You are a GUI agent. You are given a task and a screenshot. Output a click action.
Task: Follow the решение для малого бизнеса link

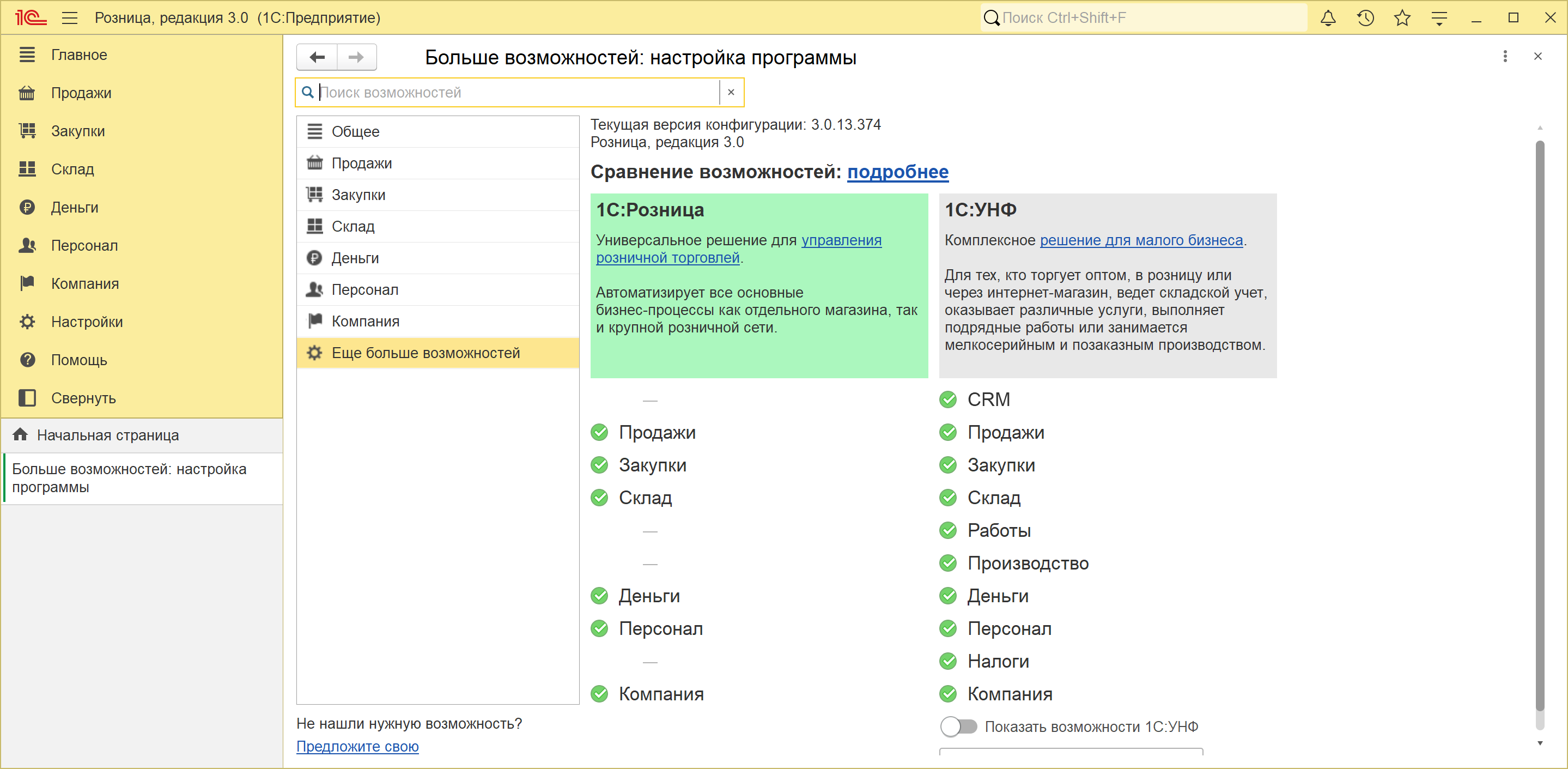tap(1141, 240)
